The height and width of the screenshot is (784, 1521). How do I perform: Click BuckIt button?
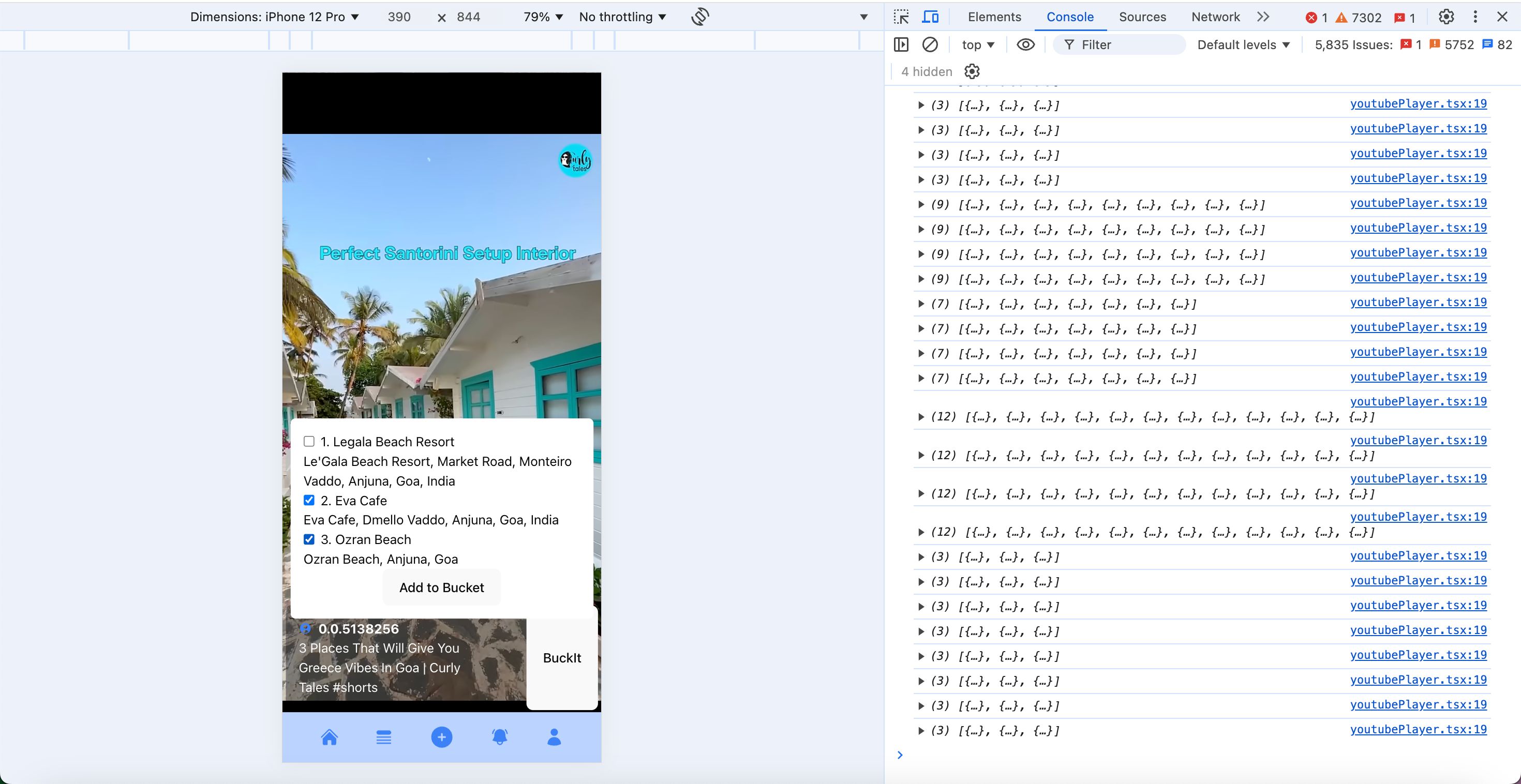pyautogui.click(x=561, y=657)
